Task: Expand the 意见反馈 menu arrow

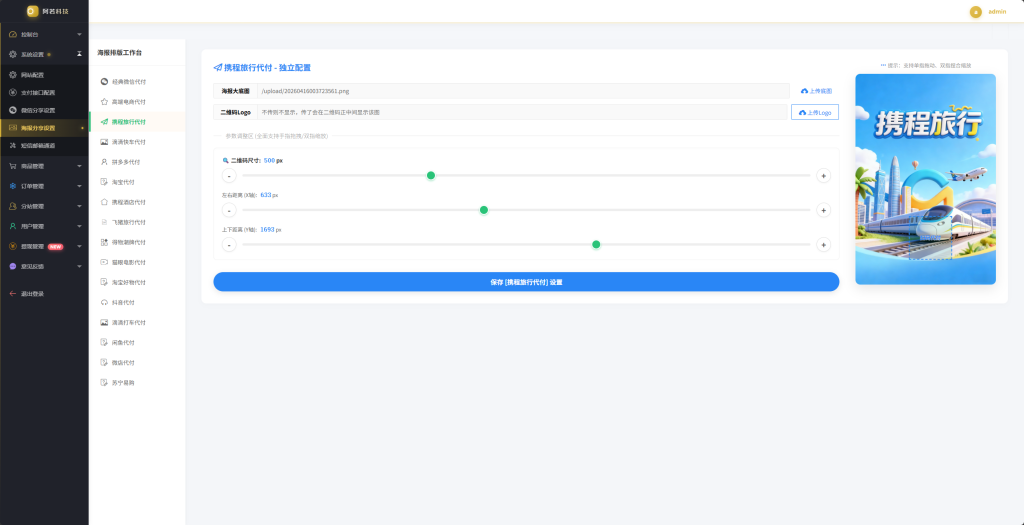Action: coord(79,266)
